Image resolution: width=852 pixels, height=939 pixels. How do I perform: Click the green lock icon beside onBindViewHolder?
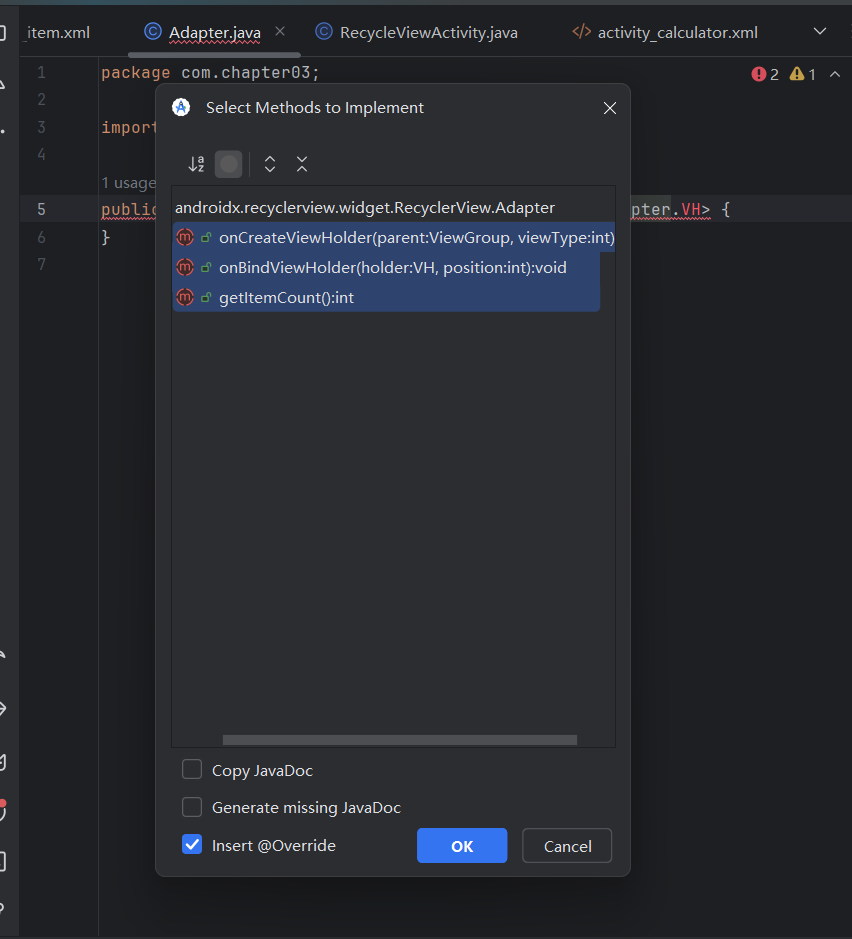click(x=206, y=268)
